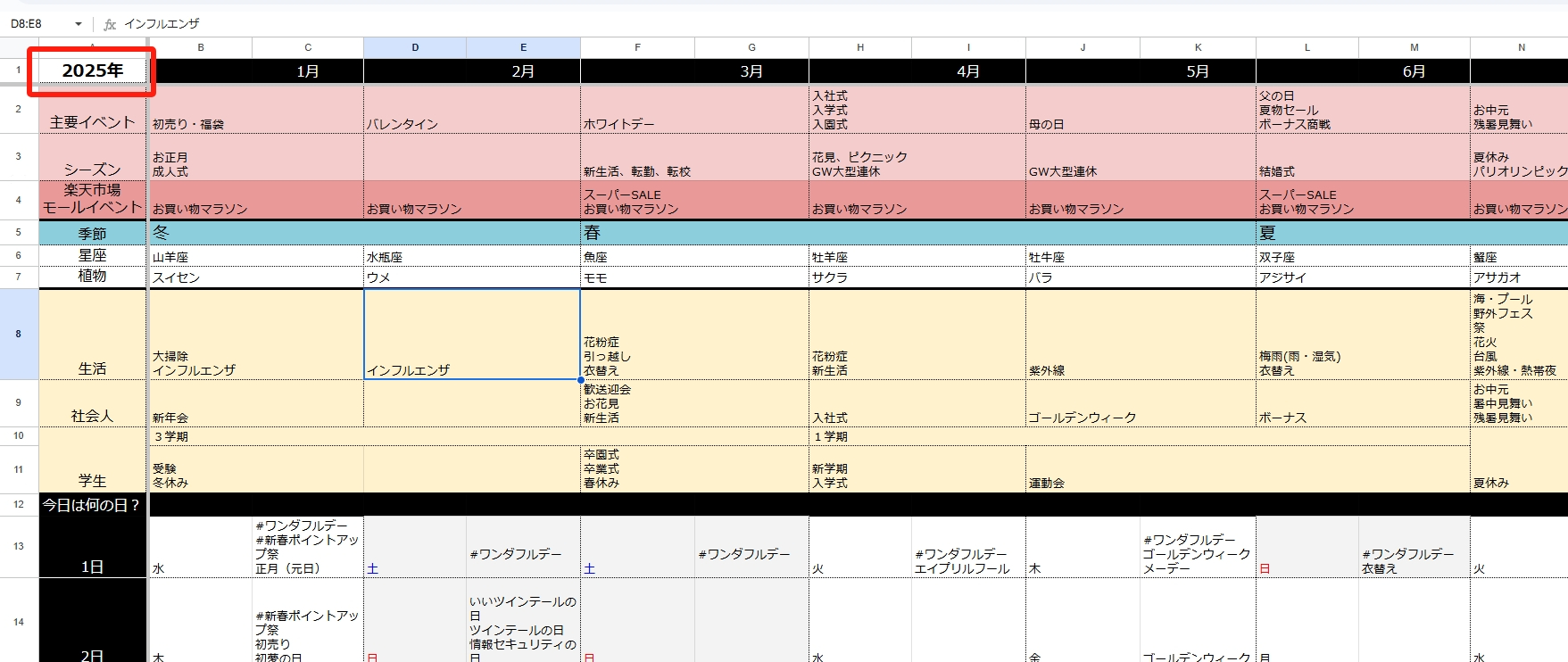Select the 歓送迎会 お花見 新生活 cell
This screenshot has height=662, width=1568.
(694, 403)
